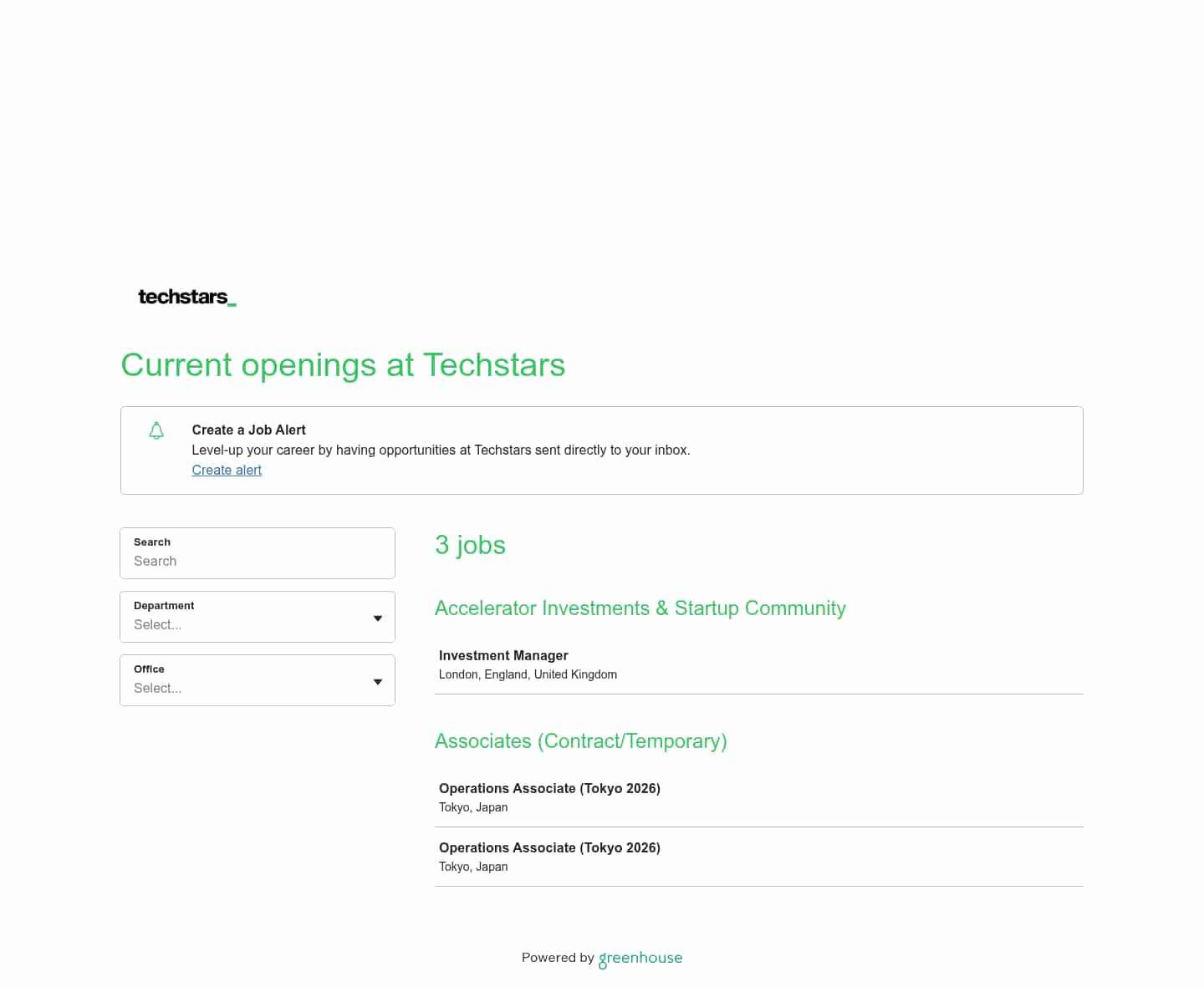Click the Current openings at Techstars heading
Image resolution: width=1204 pixels, height=987 pixels.
click(343, 365)
